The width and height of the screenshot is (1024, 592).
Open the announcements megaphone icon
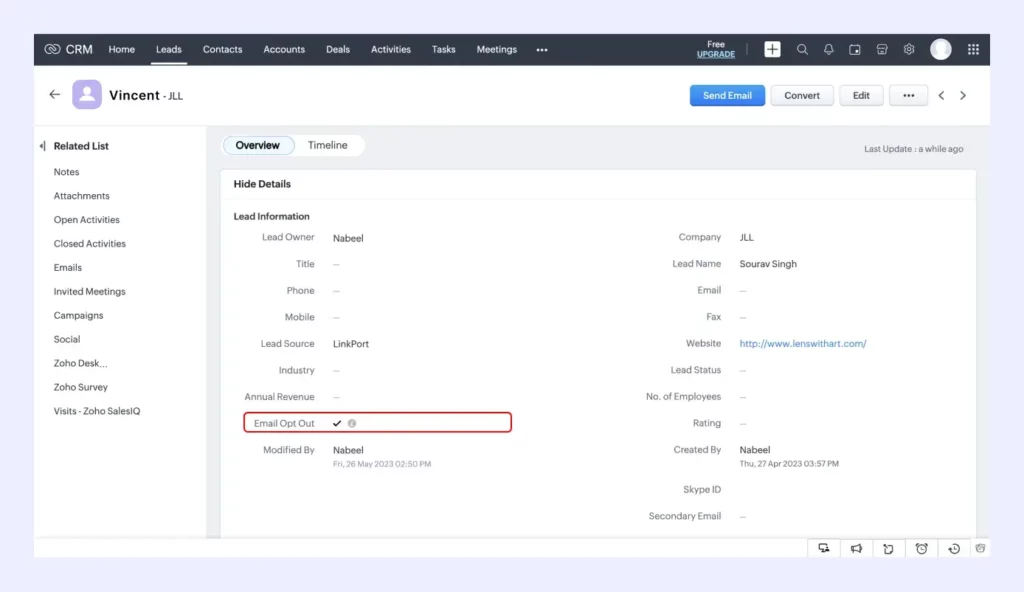tap(856, 549)
